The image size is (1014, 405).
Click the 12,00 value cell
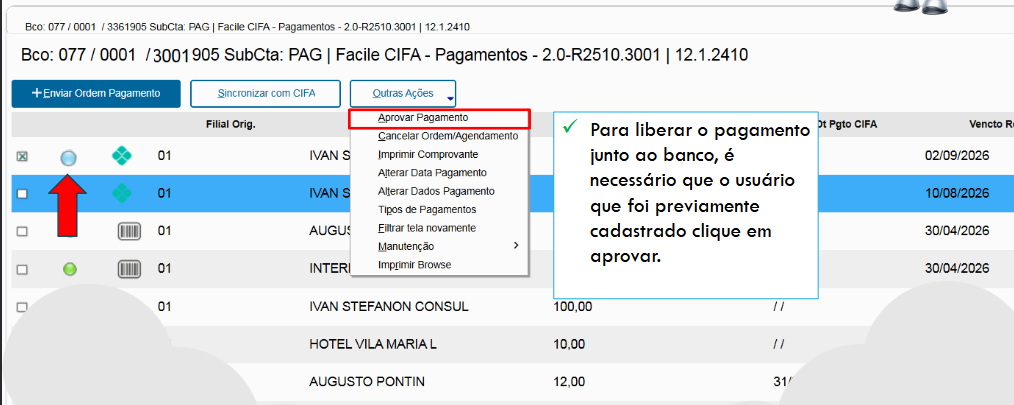click(569, 381)
